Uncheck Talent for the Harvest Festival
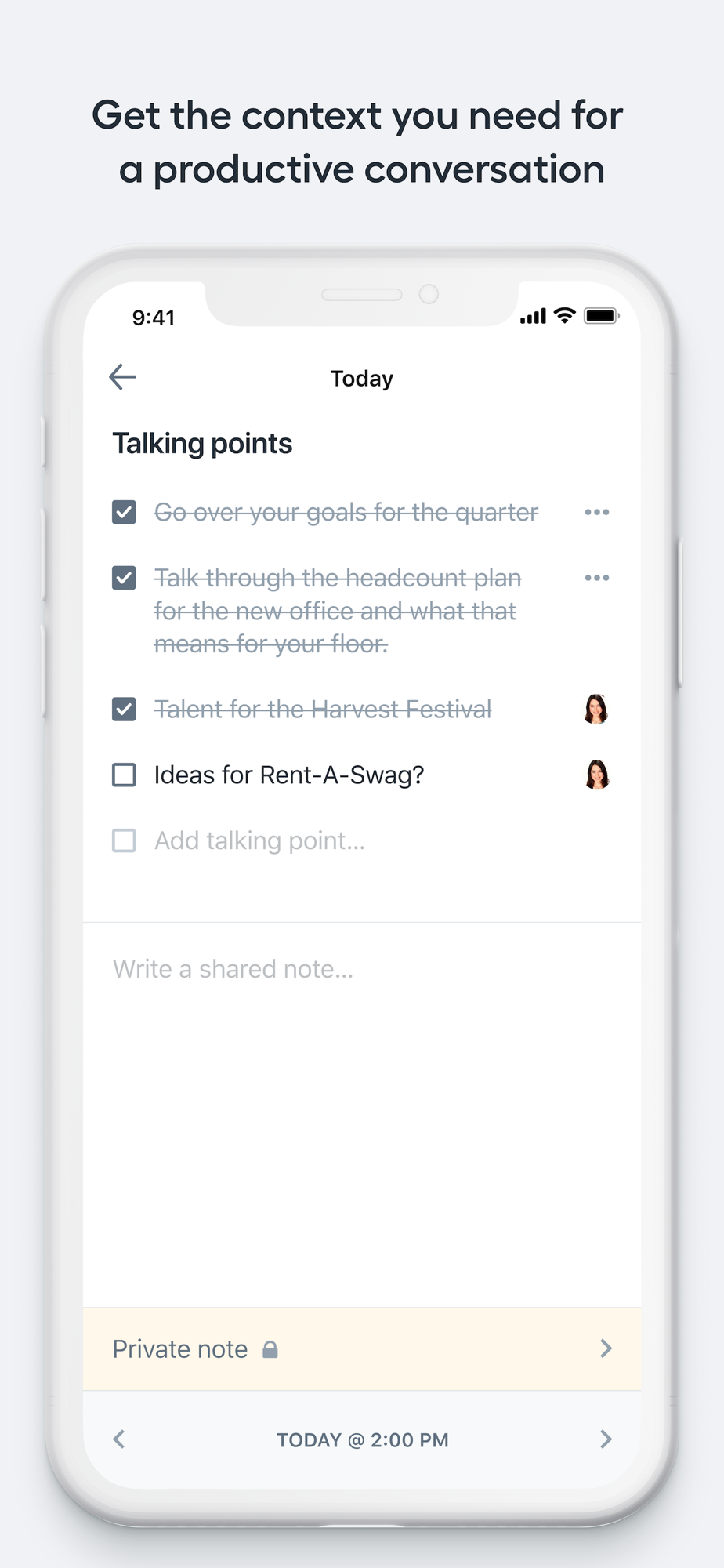This screenshot has height=1568, width=724. (x=124, y=710)
